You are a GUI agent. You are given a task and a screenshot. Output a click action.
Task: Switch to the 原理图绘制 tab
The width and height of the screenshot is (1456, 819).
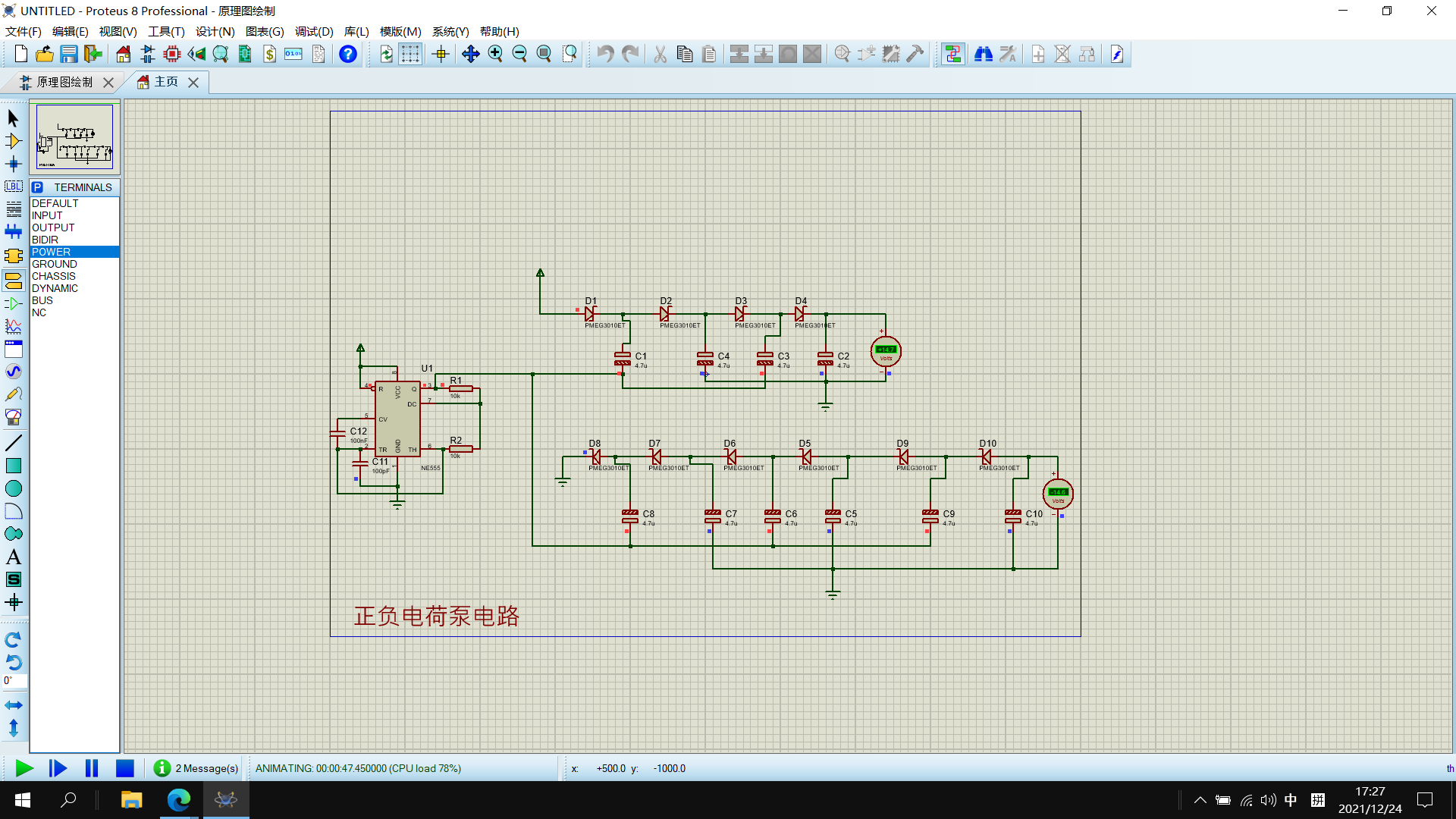(64, 82)
